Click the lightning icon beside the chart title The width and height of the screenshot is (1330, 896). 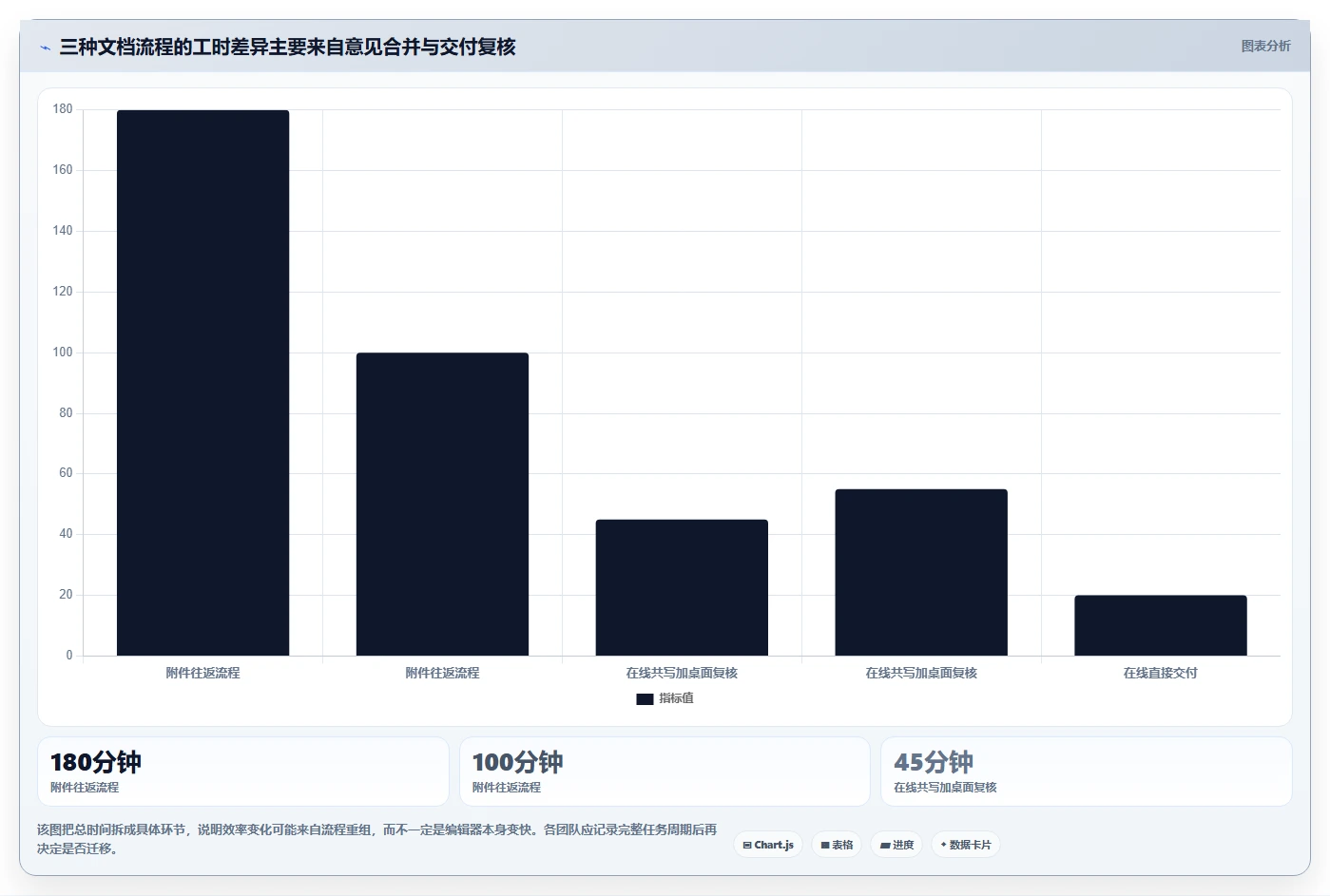(x=45, y=48)
